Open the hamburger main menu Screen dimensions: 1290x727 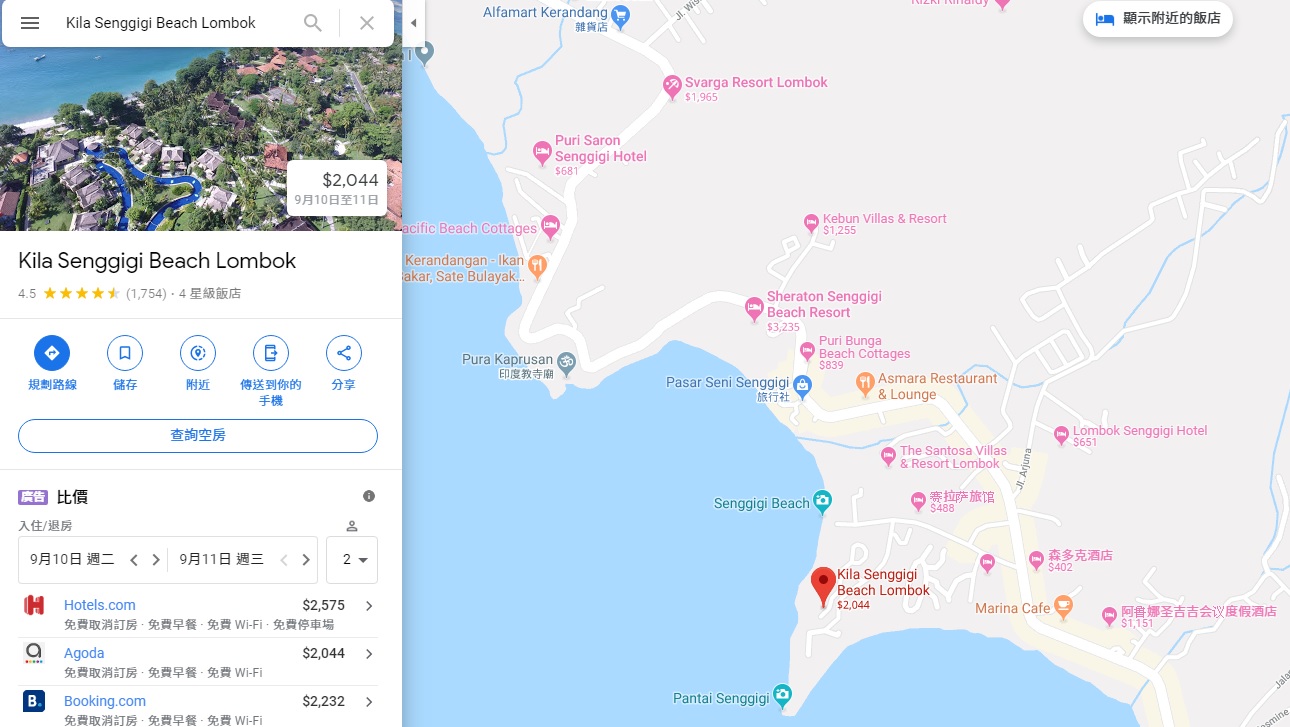pos(30,23)
